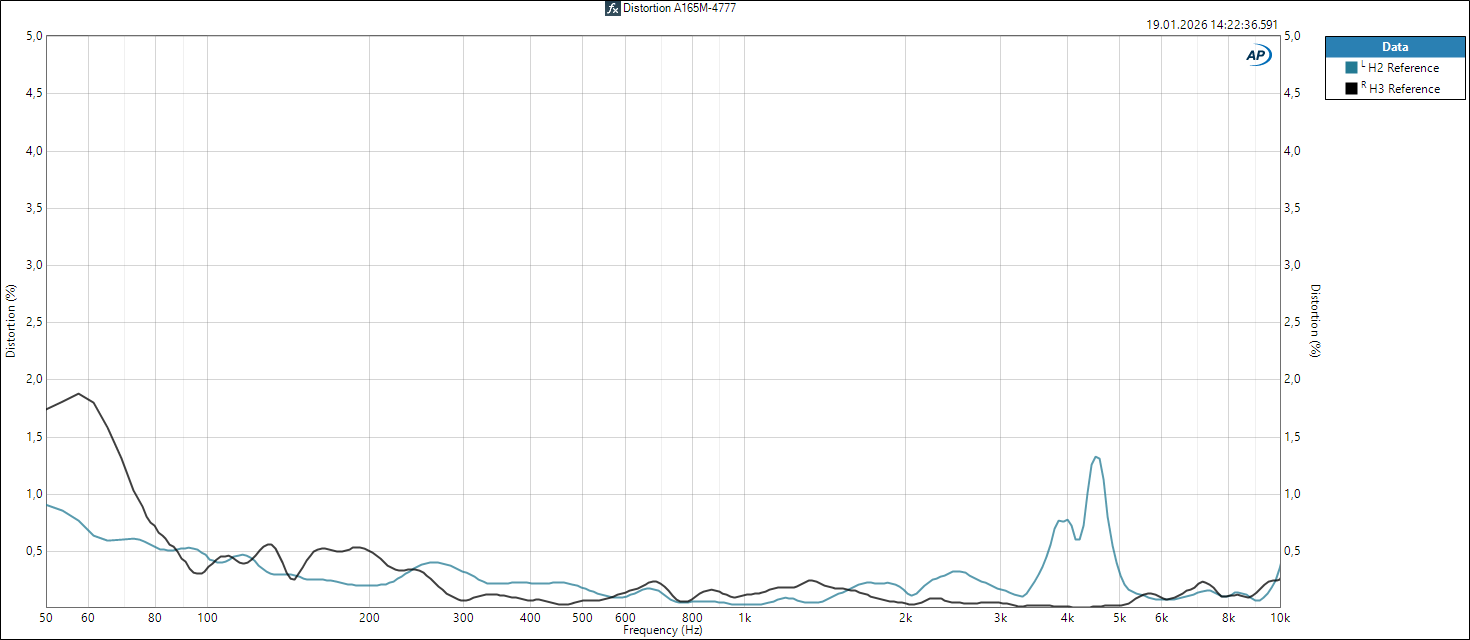Select the "Data" legend header
1470x640 pixels.
1395,47
